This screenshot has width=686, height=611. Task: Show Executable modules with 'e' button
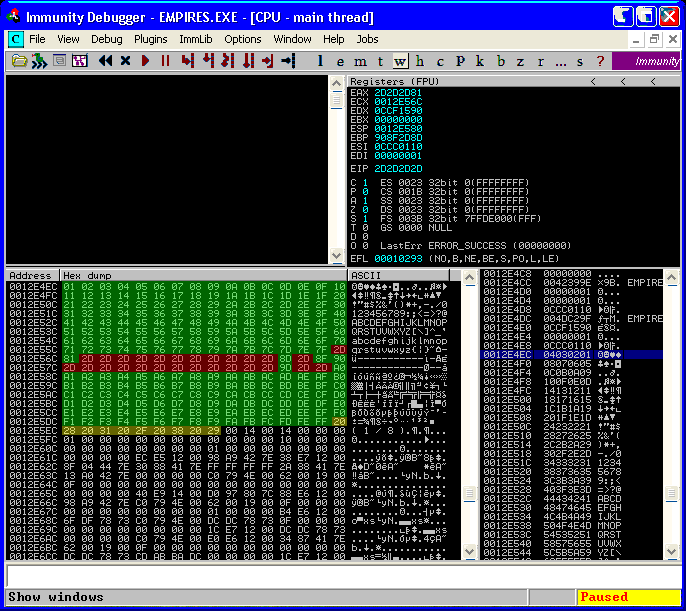(340, 61)
